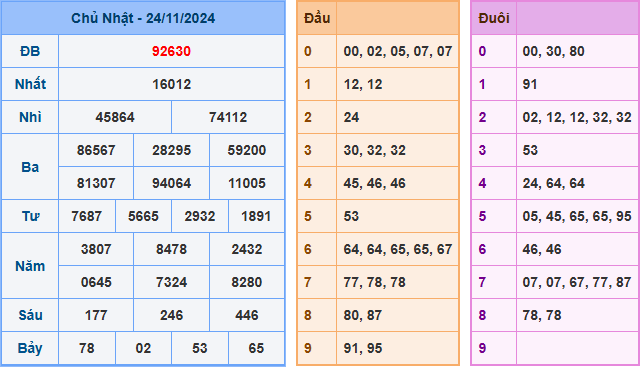
Task: Click the Đuôi row digit 9
Action: coord(482,349)
